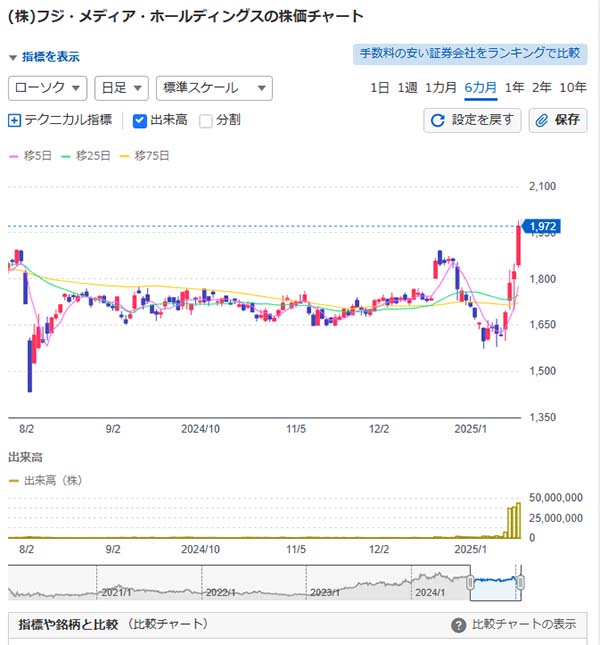
Task: Click the 2022/1 marker in the overview timeline
Action: click(220, 592)
